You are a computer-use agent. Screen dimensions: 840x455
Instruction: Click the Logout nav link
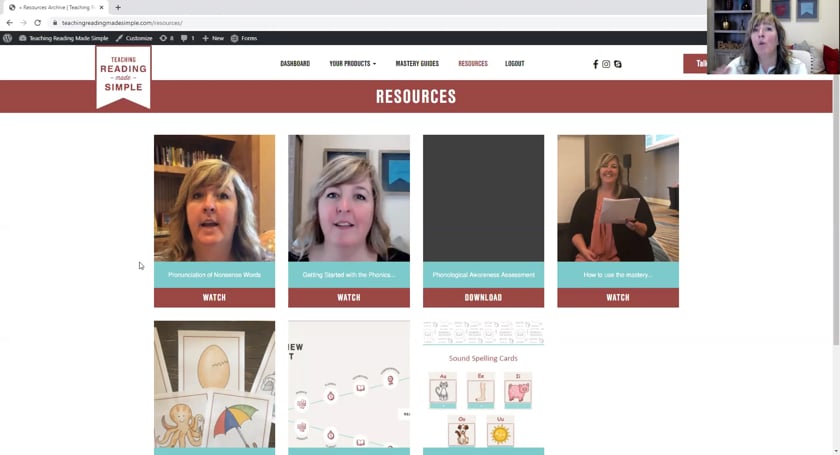point(515,63)
